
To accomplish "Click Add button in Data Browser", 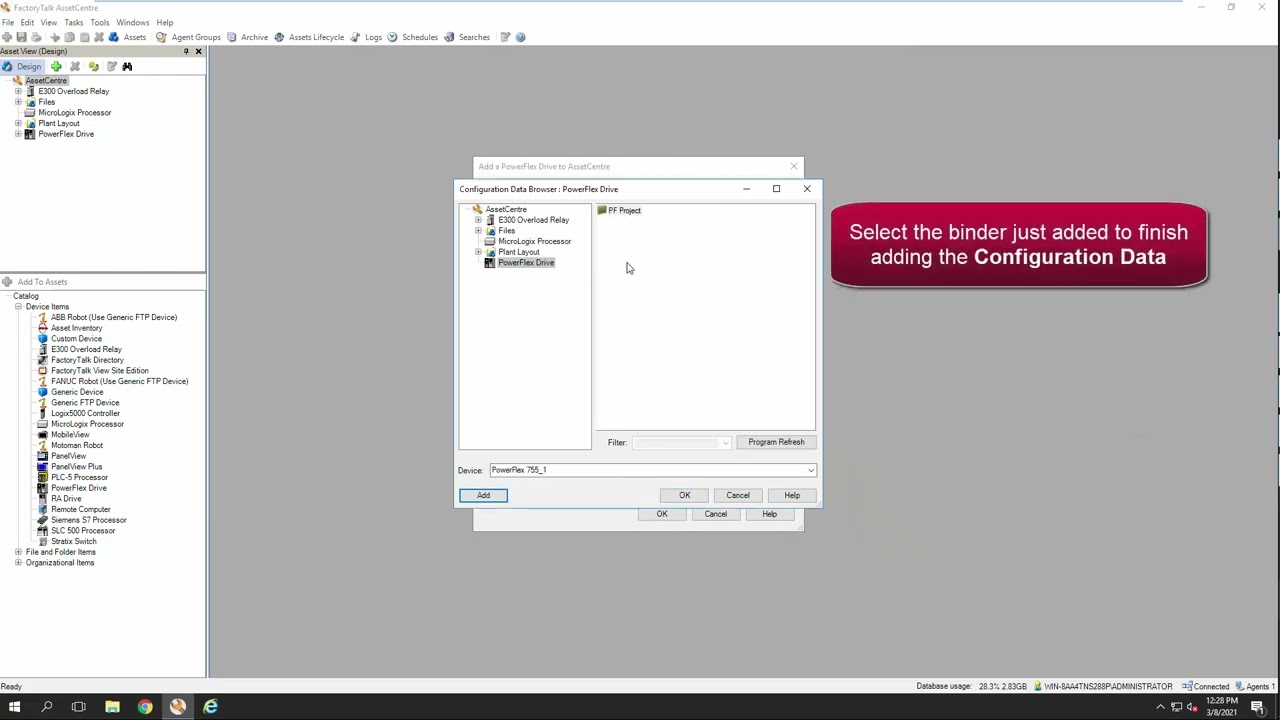I will [483, 495].
